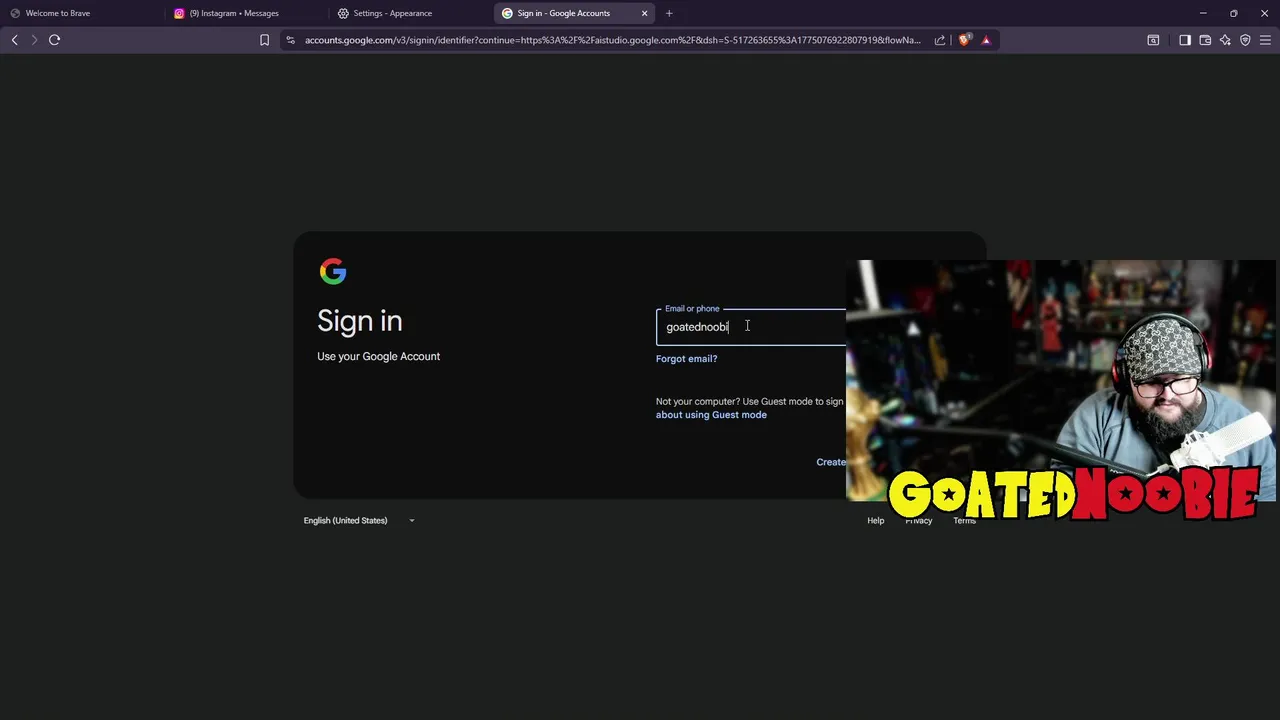Open about using Guest mode link
The image size is (1280, 720).
point(711,415)
